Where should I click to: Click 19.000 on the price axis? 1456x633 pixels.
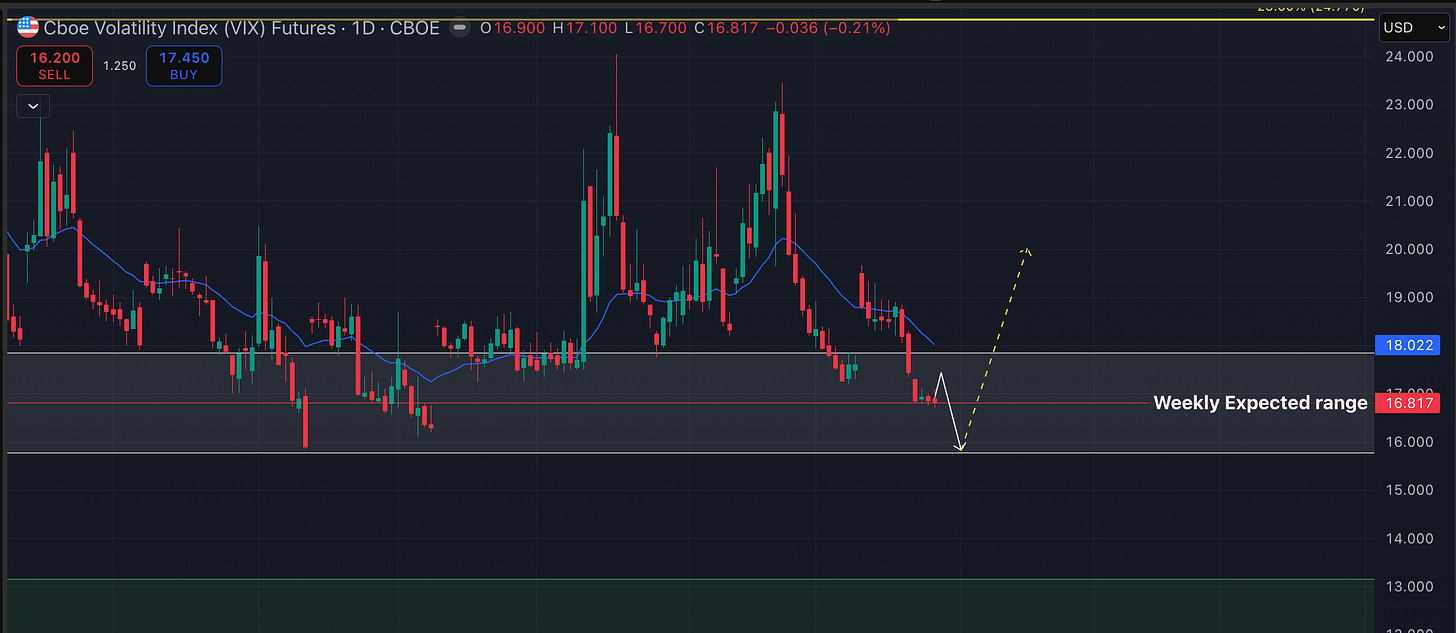(1410, 297)
